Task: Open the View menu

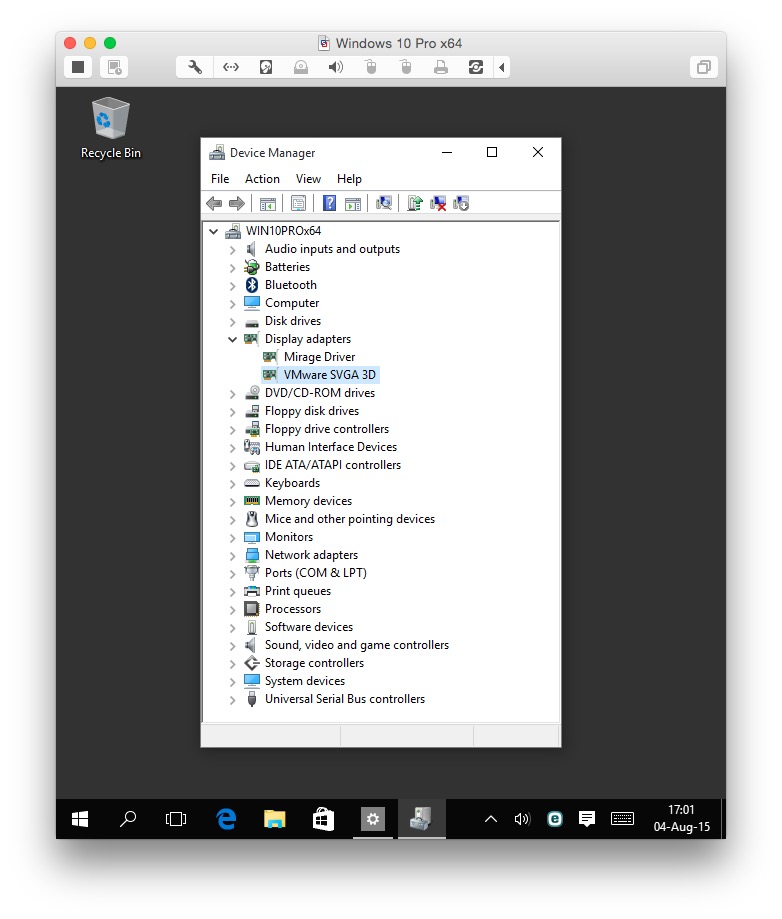Action: [308, 179]
